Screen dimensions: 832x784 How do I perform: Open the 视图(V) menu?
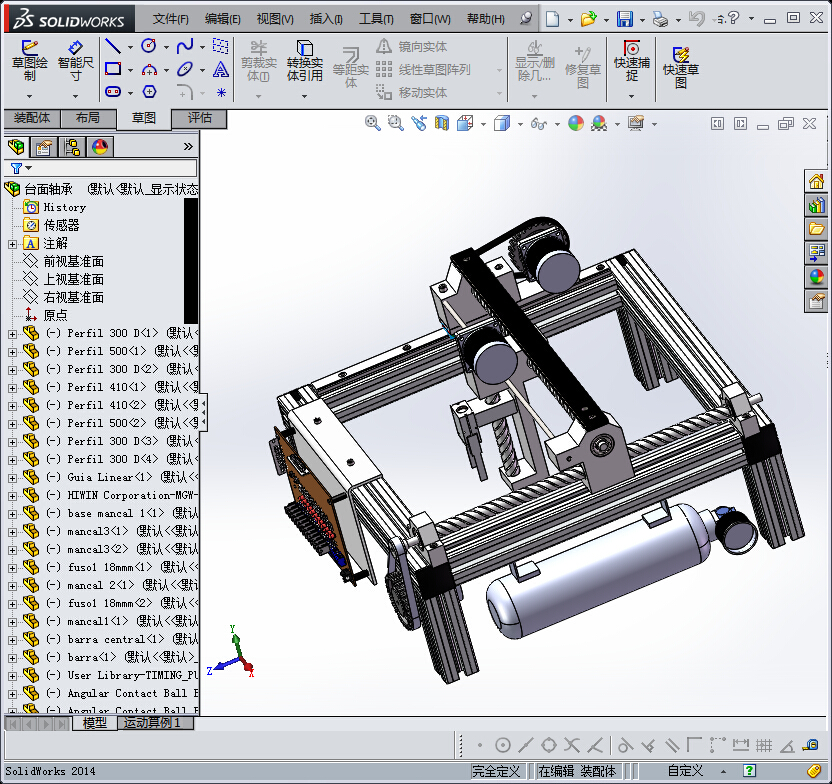275,19
